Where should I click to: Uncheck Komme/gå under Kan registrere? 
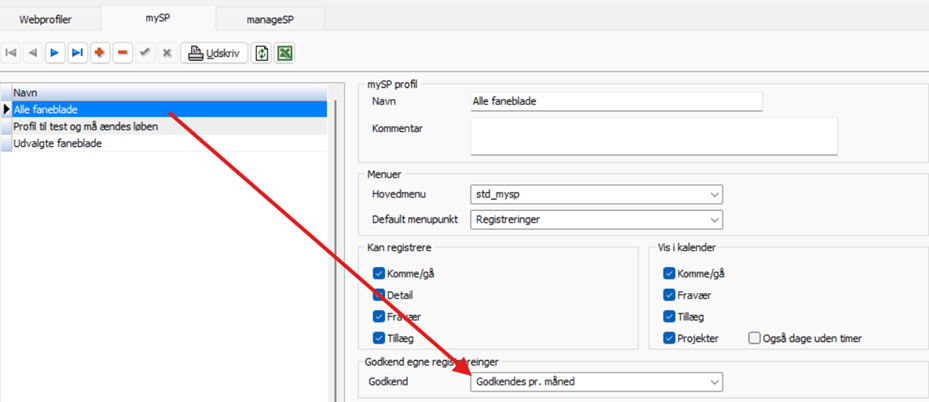379,273
